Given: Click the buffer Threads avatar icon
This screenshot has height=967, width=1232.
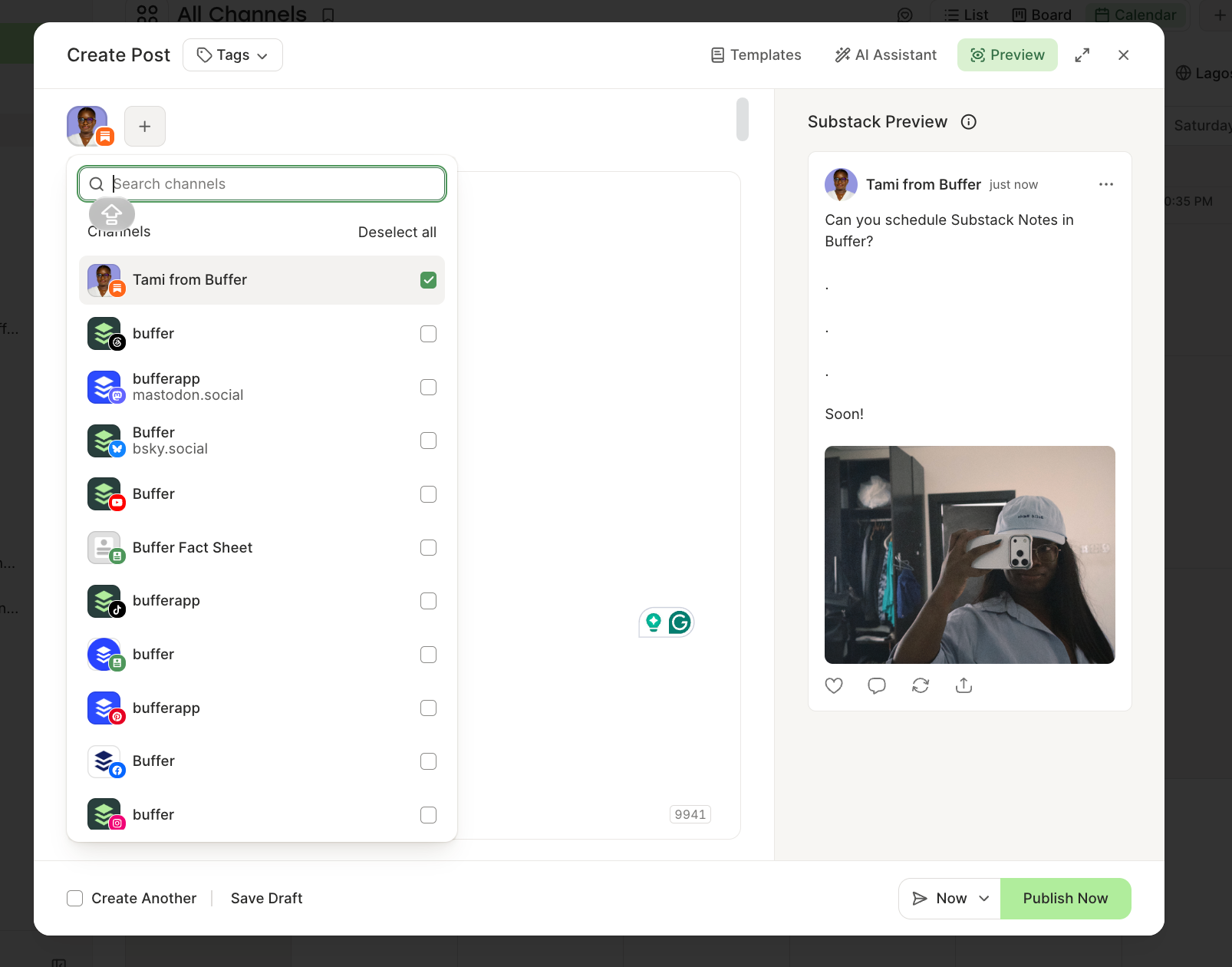Looking at the screenshot, I should pos(105,334).
